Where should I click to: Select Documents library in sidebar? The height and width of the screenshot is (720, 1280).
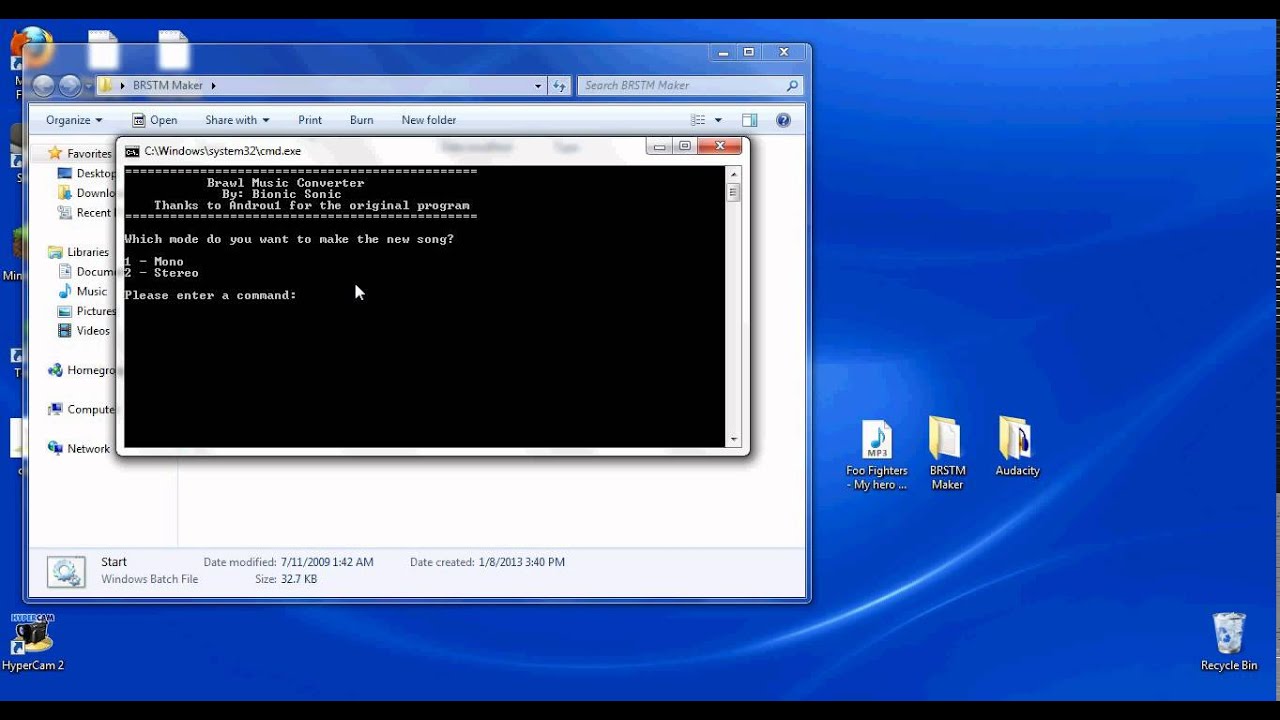[86, 272]
